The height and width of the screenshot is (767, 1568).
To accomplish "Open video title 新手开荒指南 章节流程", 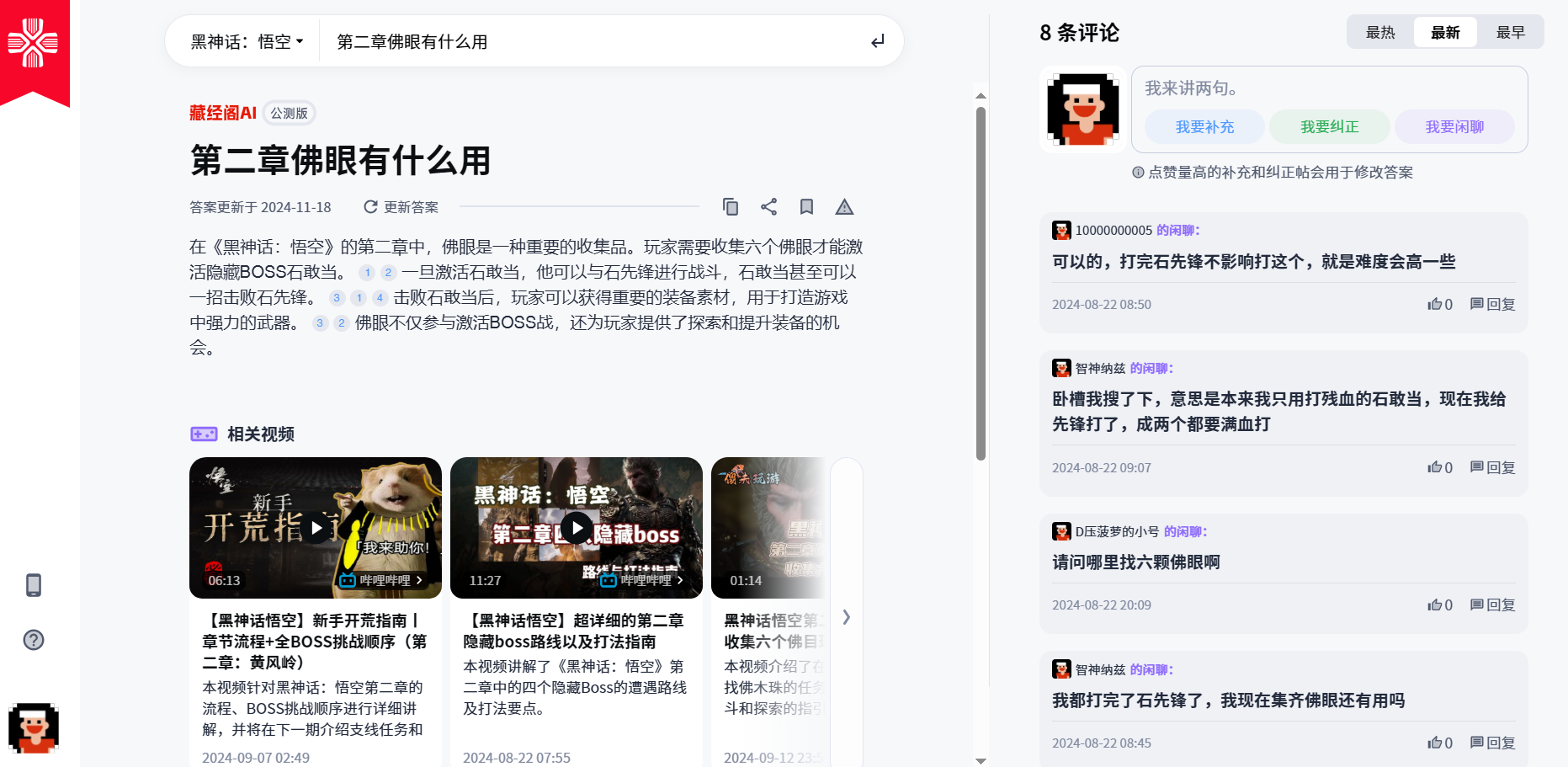I will coord(315,642).
